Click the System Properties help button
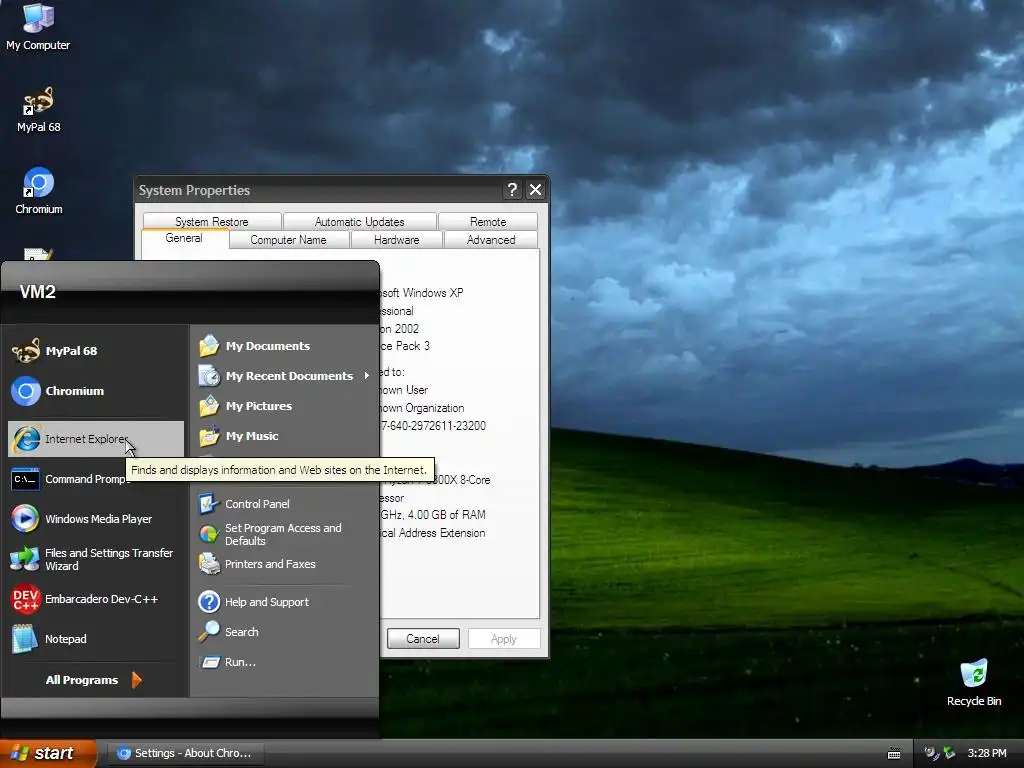 (513, 190)
